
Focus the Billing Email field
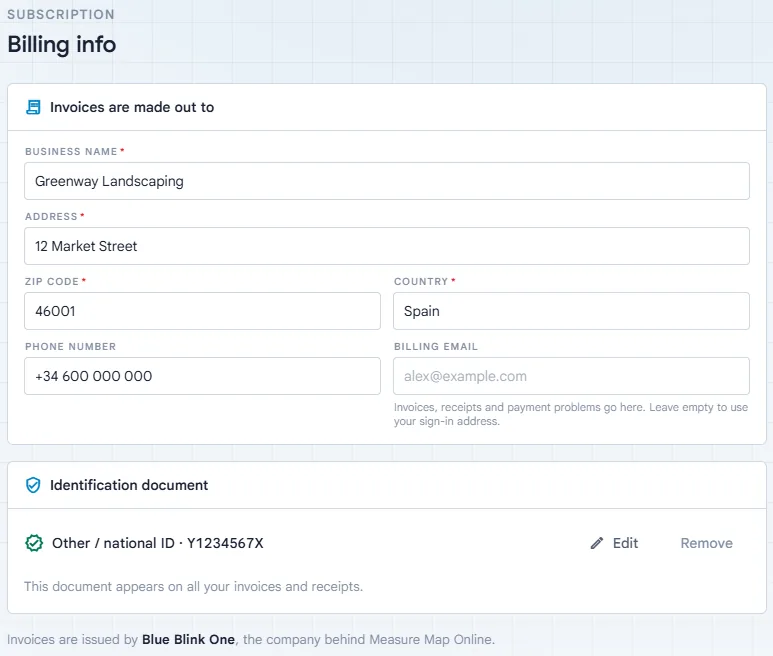tap(571, 376)
